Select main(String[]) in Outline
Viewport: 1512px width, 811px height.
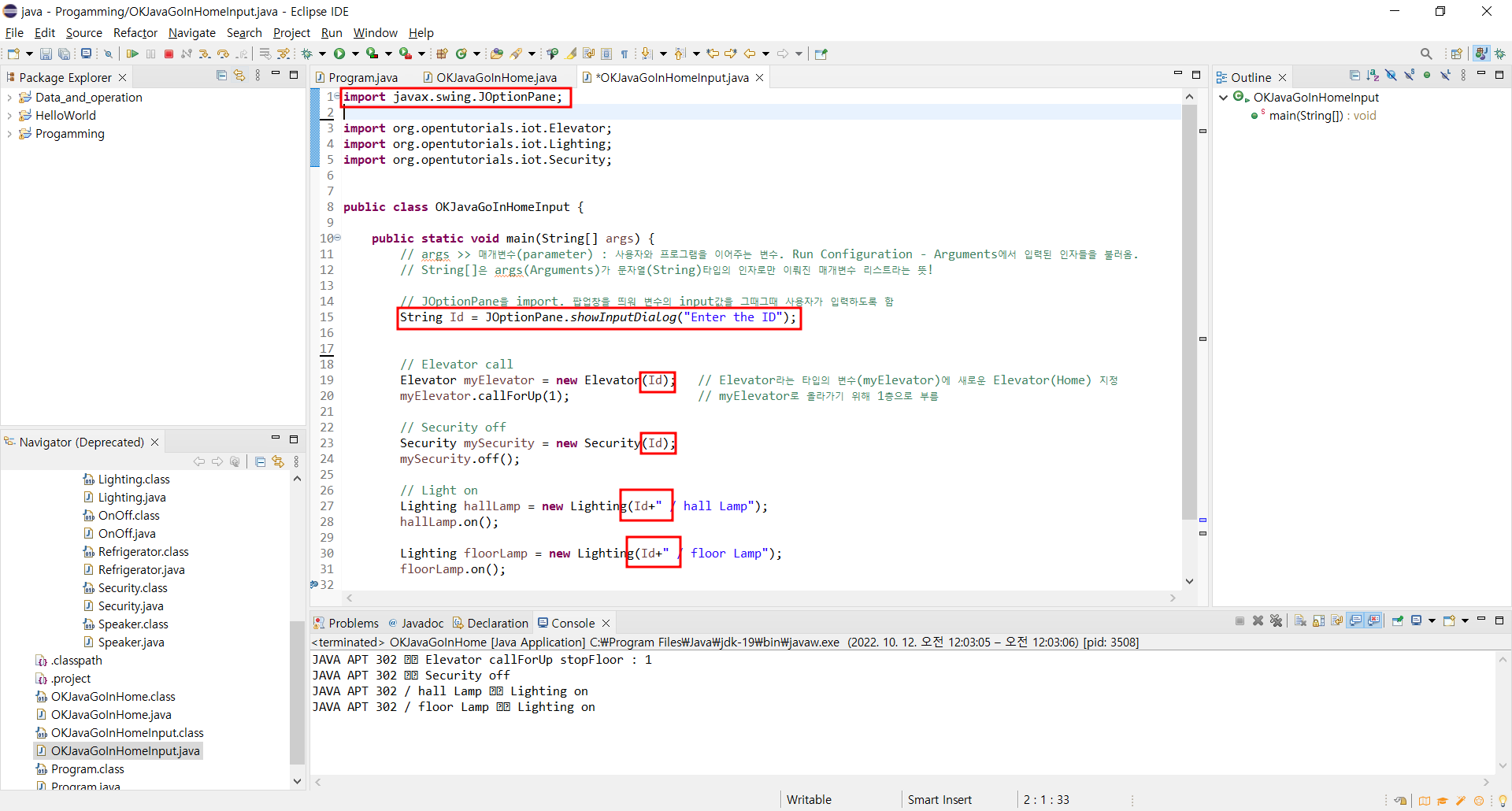pyautogui.click(x=1314, y=116)
